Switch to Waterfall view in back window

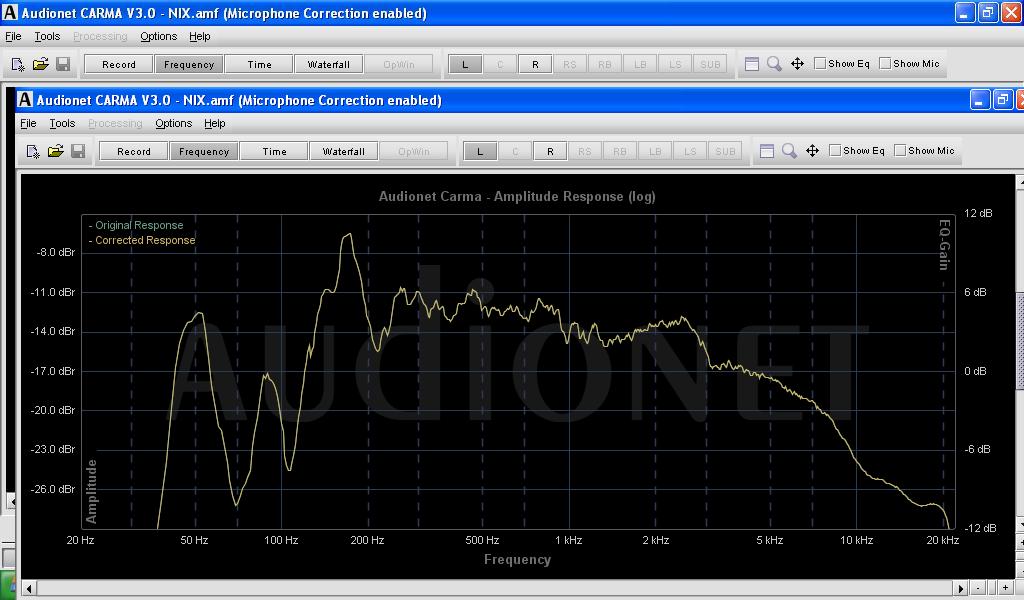pyautogui.click(x=328, y=64)
